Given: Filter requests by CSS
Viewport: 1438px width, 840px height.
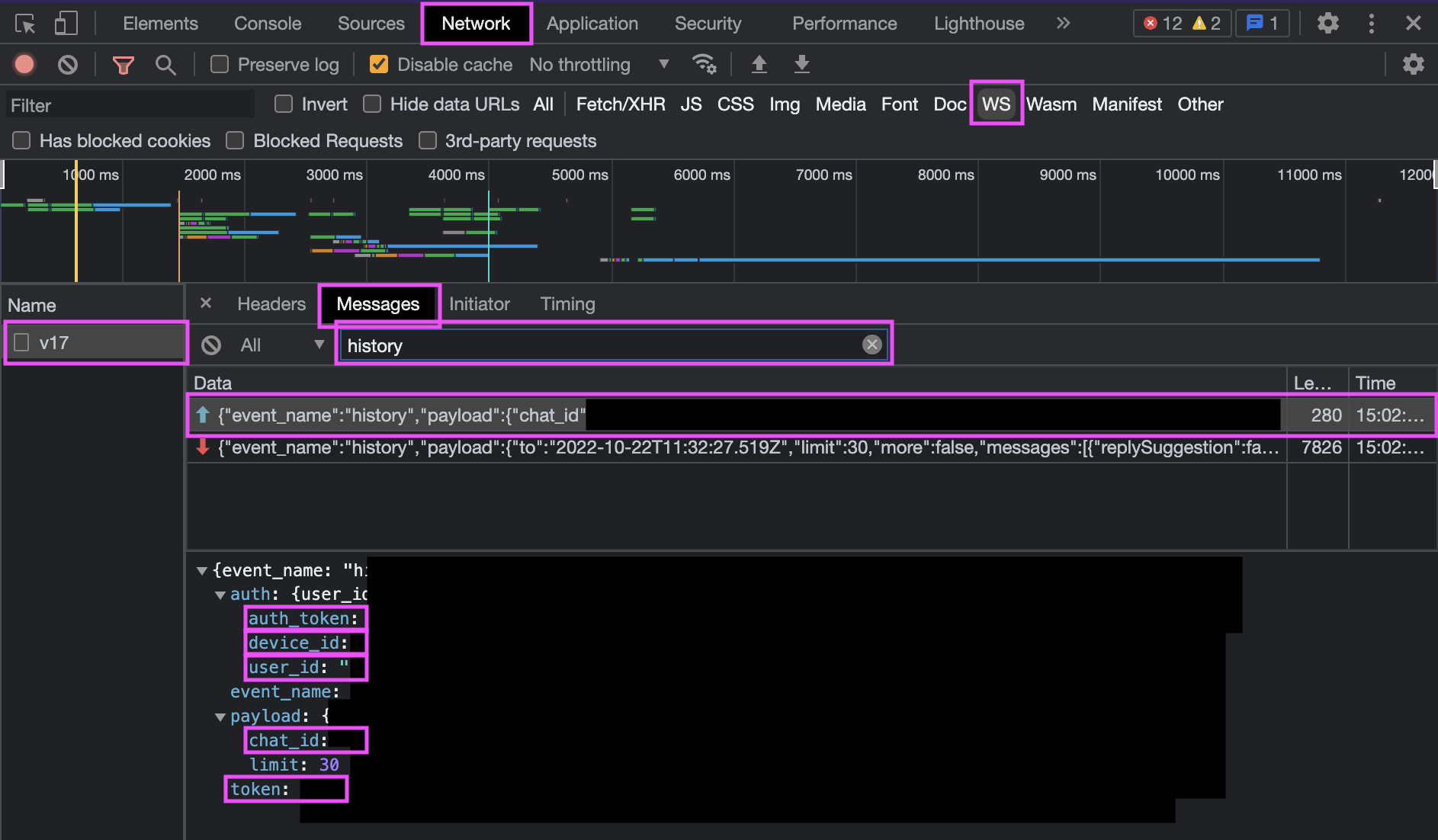Looking at the screenshot, I should click(x=735, y=104).
